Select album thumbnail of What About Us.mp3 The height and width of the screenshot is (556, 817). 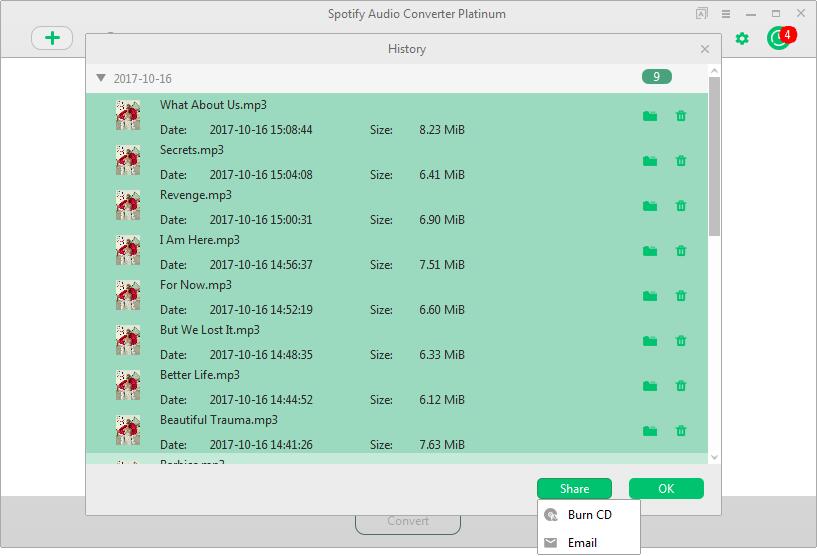[x=128, y=115]
